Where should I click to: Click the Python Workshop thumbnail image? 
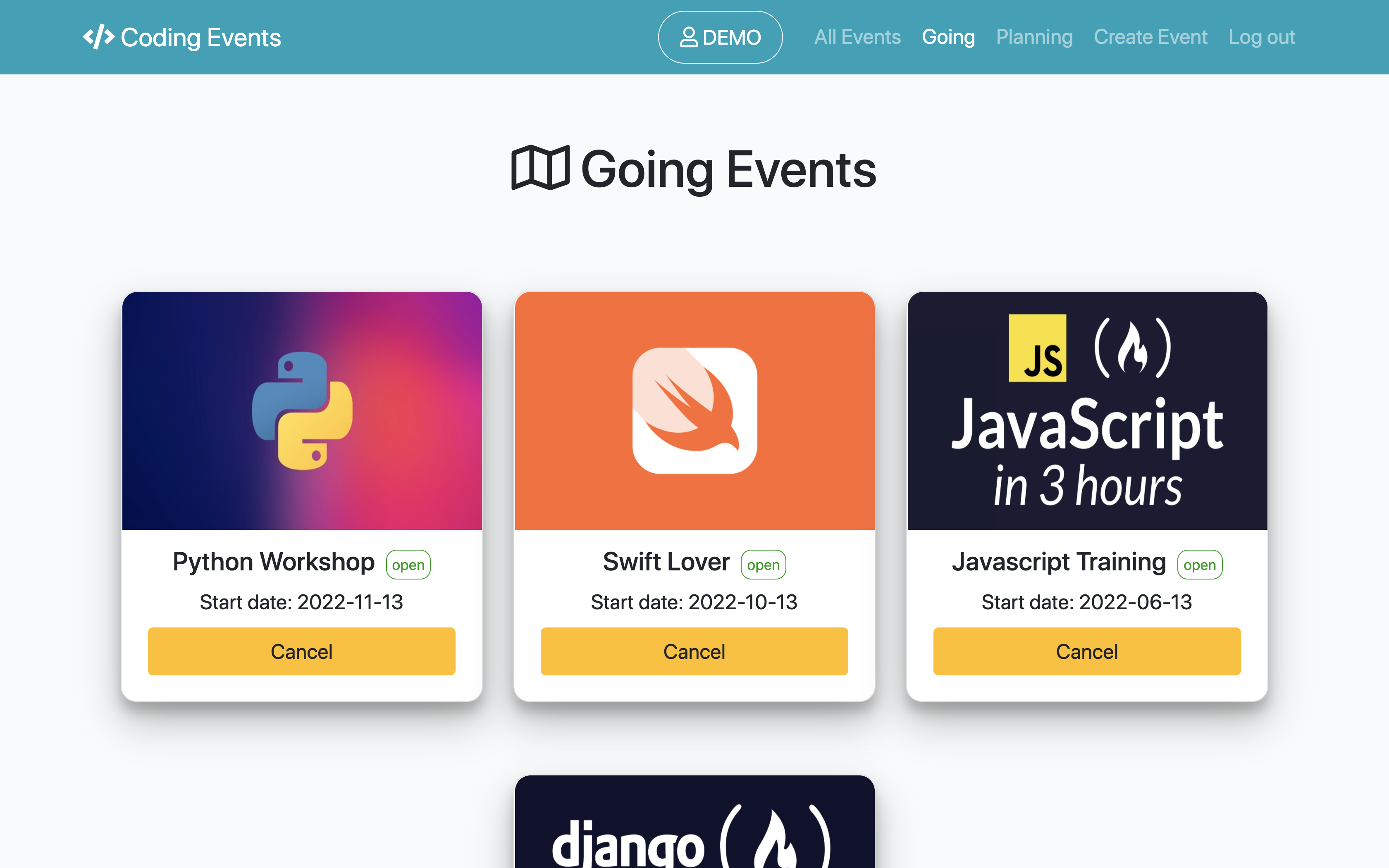pos(302,410)
